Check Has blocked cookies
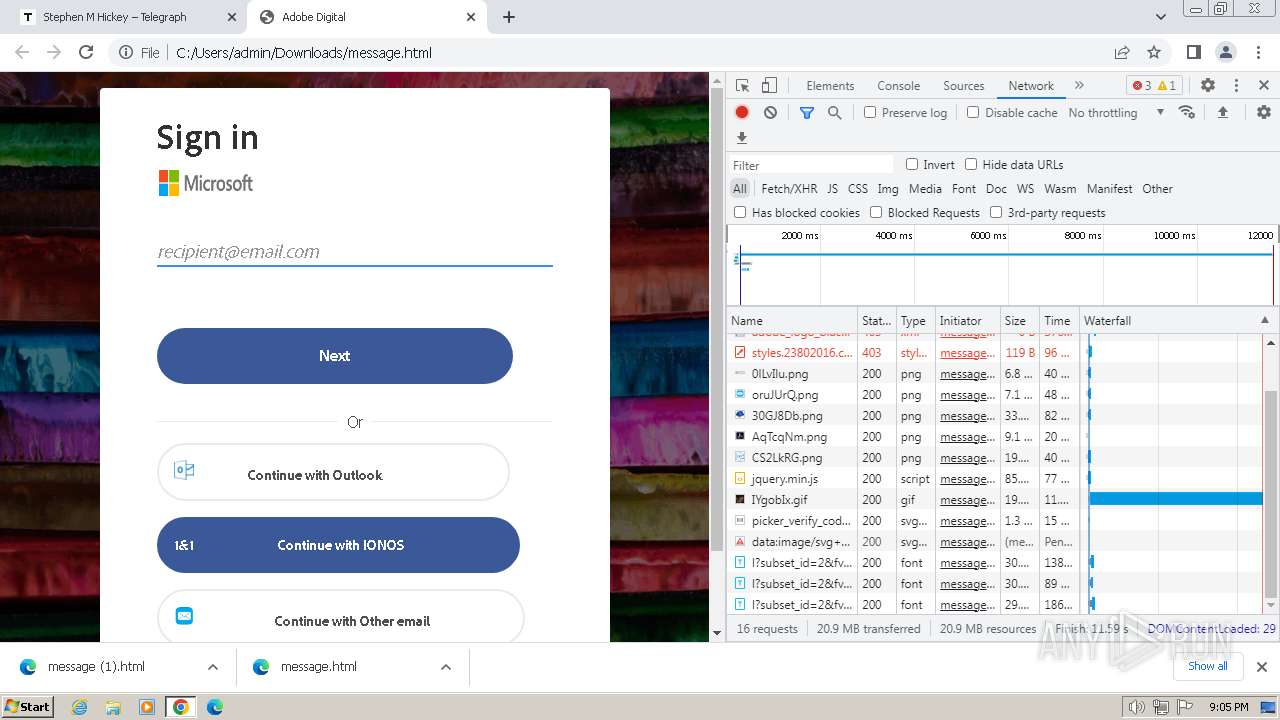 [740, 212]
